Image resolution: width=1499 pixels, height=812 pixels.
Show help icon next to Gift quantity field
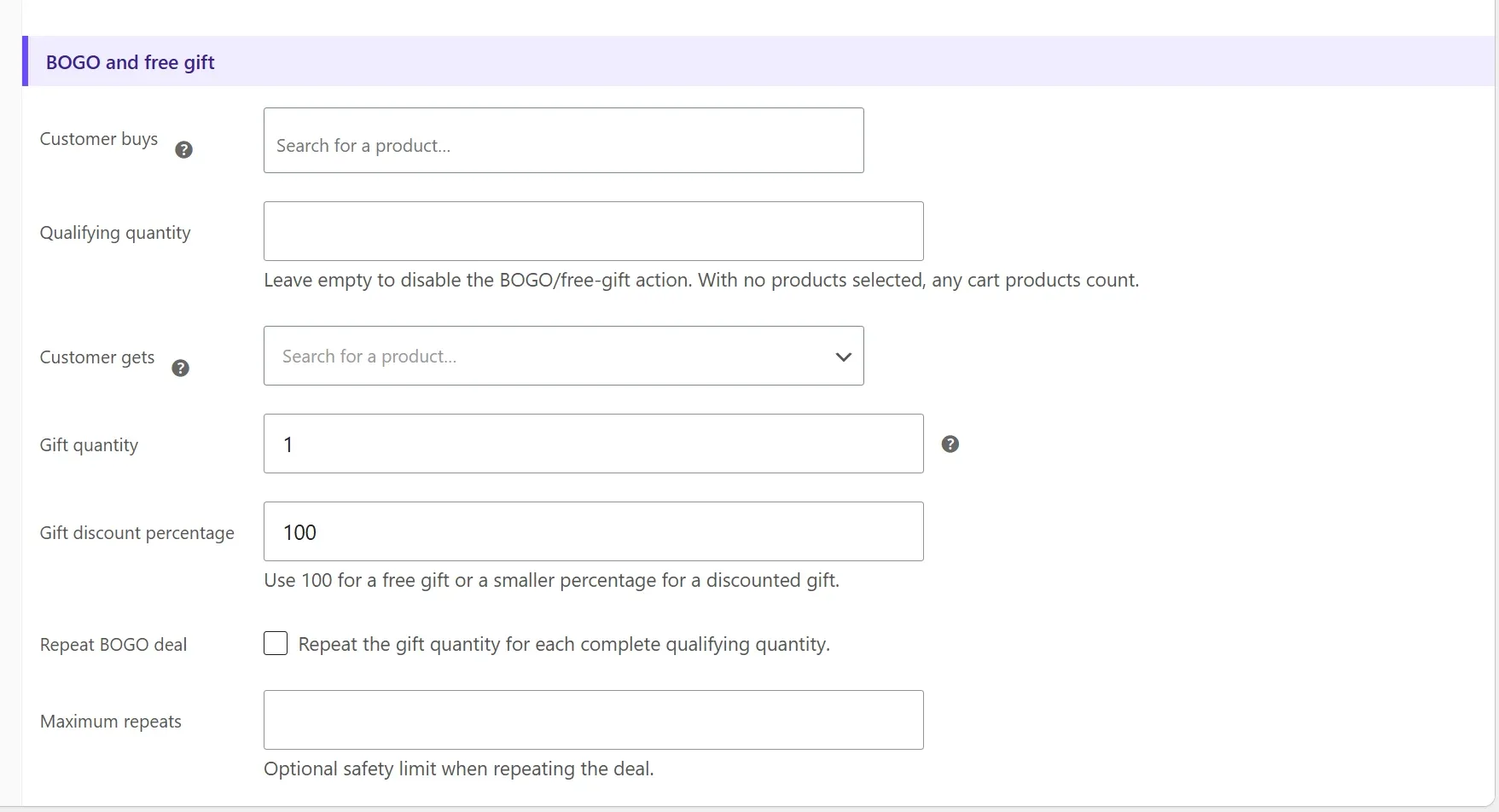pos(950,444)
